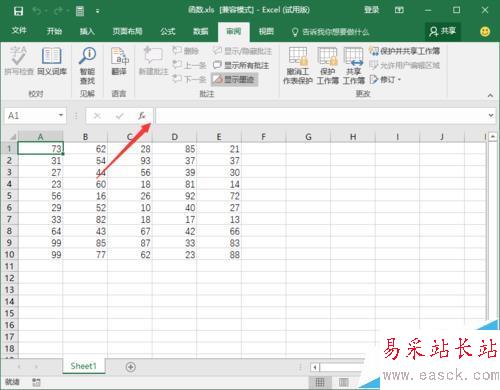Confirm entry with the checkmark icon
Viewport: 500px width, 390px height.
[x=119, y=116]
